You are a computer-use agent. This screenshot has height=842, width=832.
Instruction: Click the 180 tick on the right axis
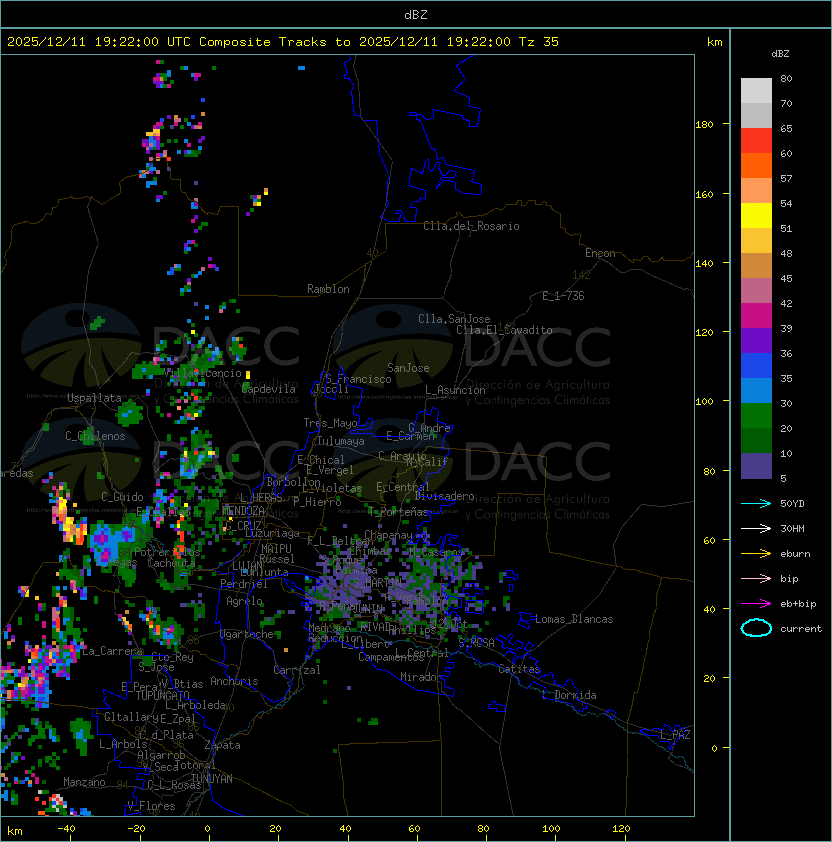tap(704, 125)
